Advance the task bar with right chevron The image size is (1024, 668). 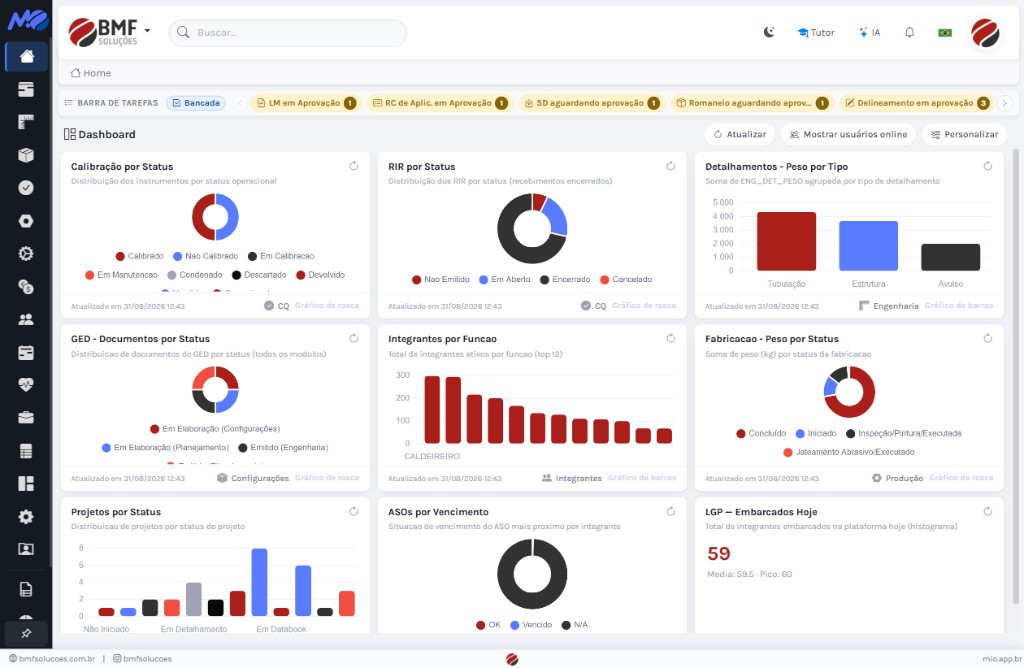[x=1005, y=103]
